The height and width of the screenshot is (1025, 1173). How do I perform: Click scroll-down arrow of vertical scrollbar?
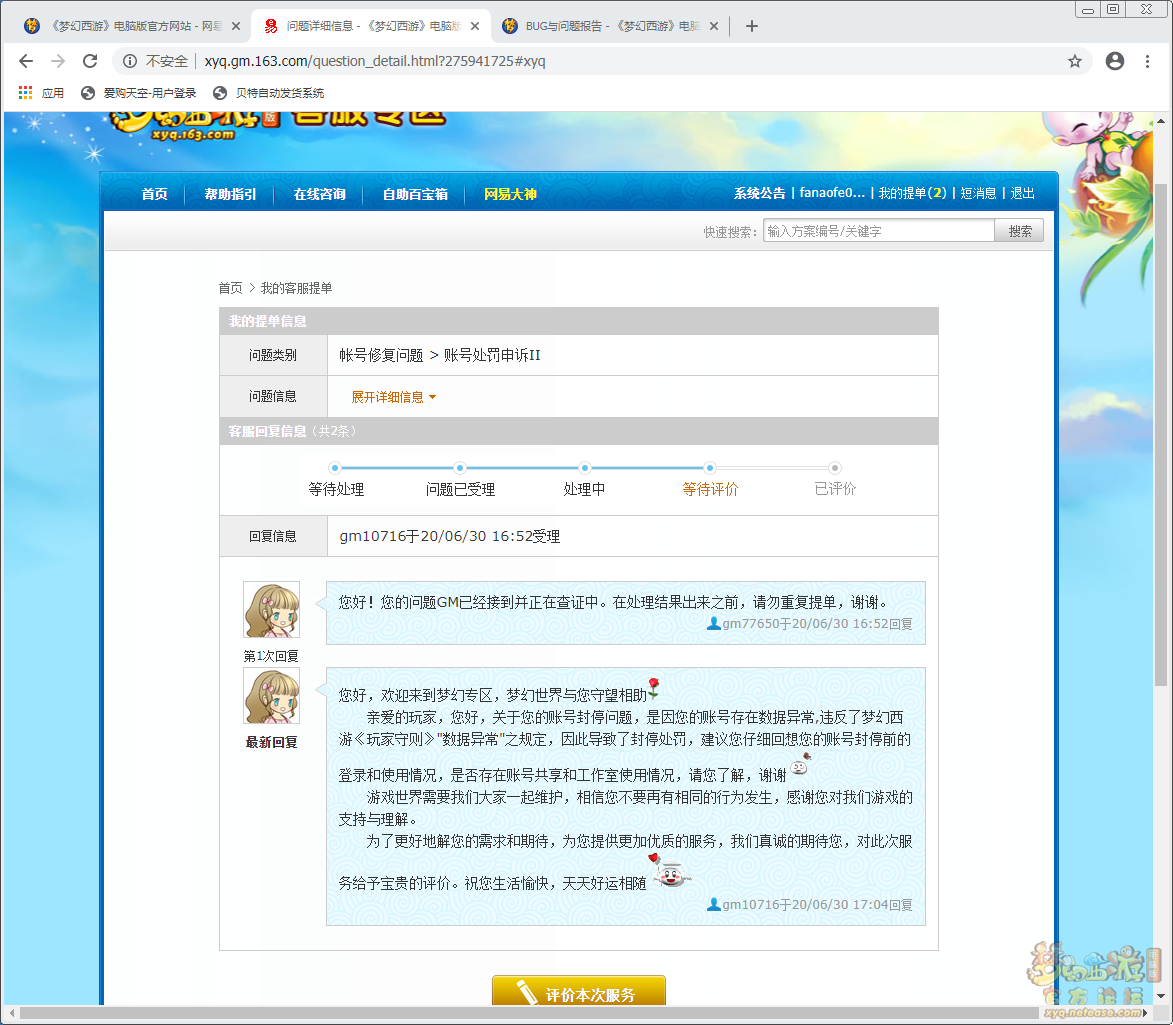[1160, 996]
